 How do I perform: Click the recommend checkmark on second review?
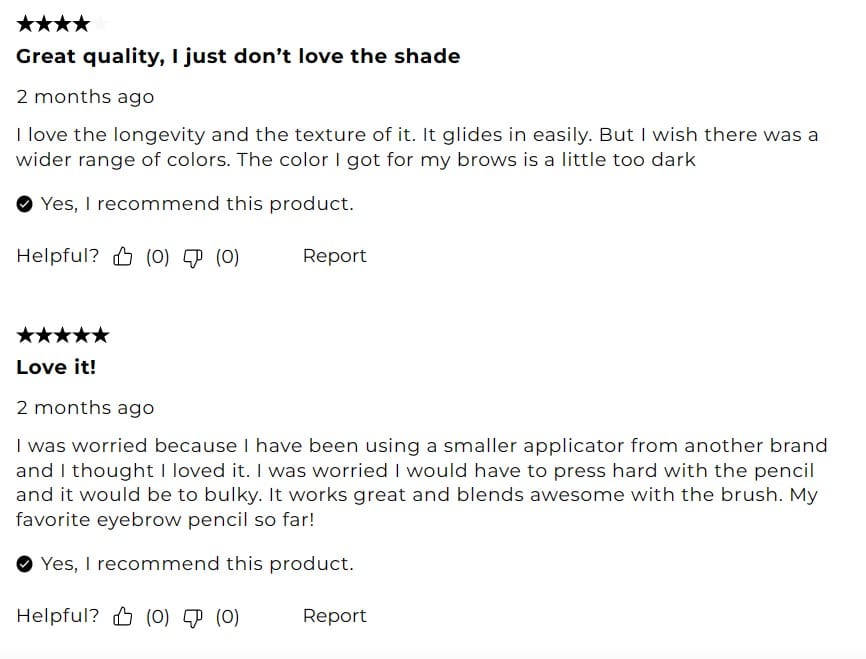coord(25,564)
